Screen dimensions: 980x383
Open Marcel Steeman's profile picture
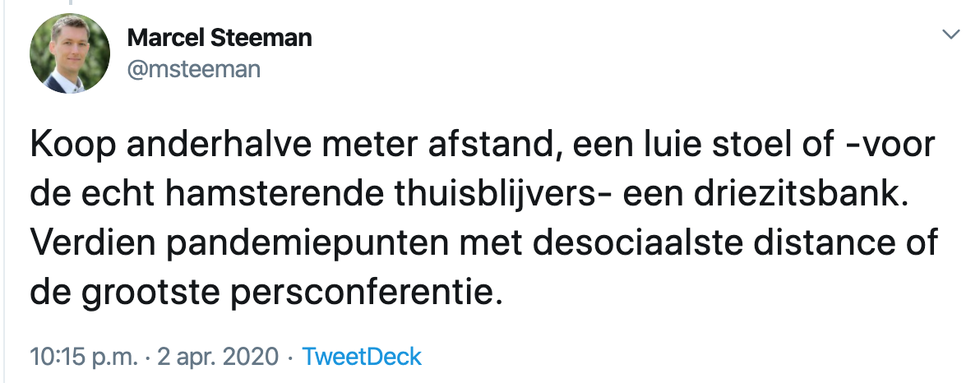[x=70, y=54]
